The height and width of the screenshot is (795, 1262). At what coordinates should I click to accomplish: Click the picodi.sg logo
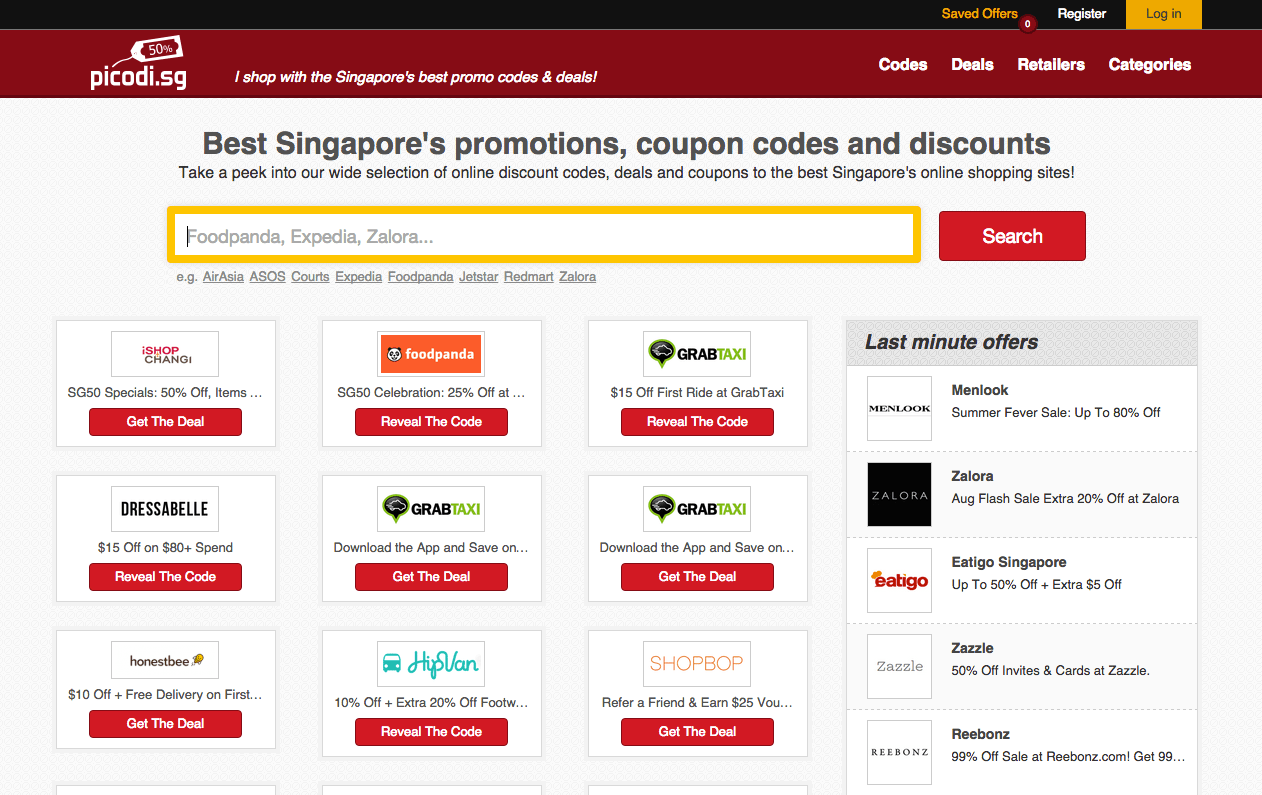tap(138, 63)
